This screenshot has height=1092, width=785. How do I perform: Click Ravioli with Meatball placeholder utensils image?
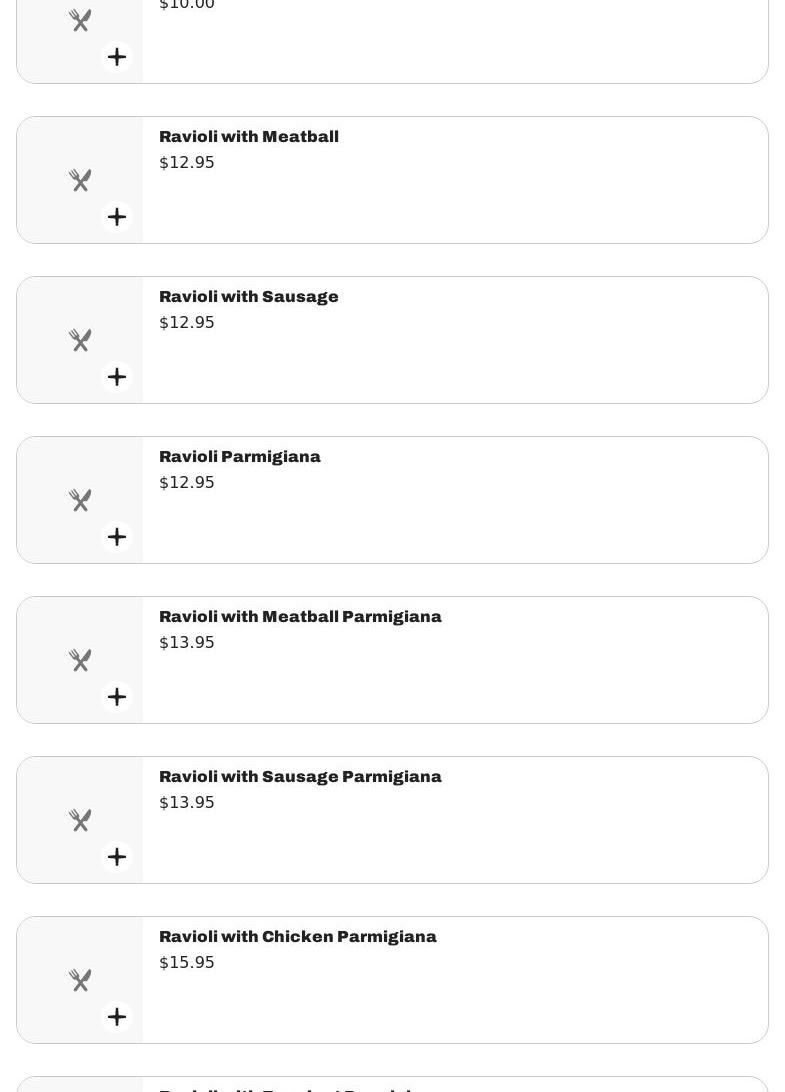tap(80, 180)
